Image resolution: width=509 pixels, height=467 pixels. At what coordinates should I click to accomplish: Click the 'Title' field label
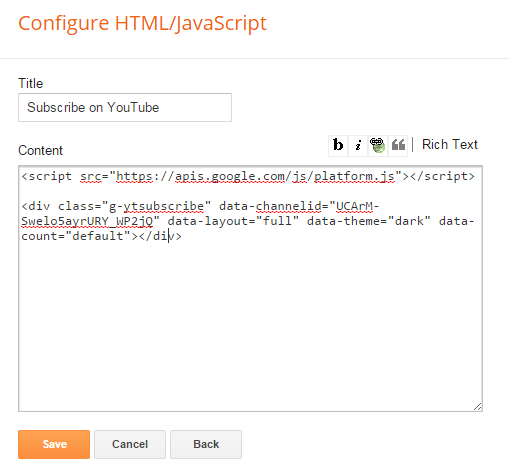tap(31, 83)
